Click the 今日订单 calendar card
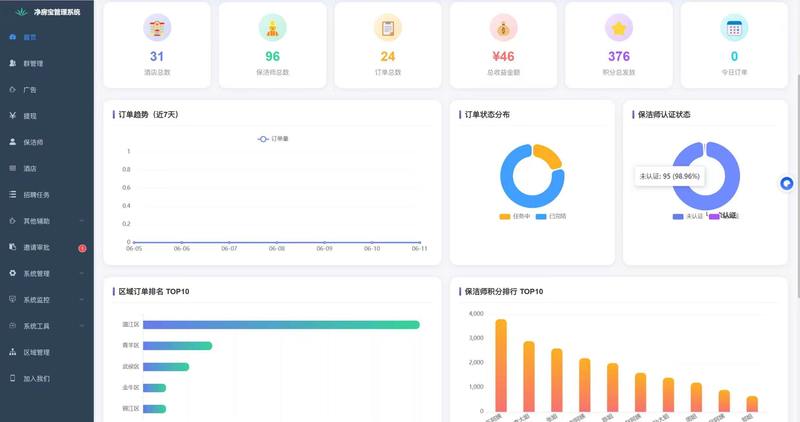Screen dimensions: 800x422 pyautogui.click(x=734, y=45)
